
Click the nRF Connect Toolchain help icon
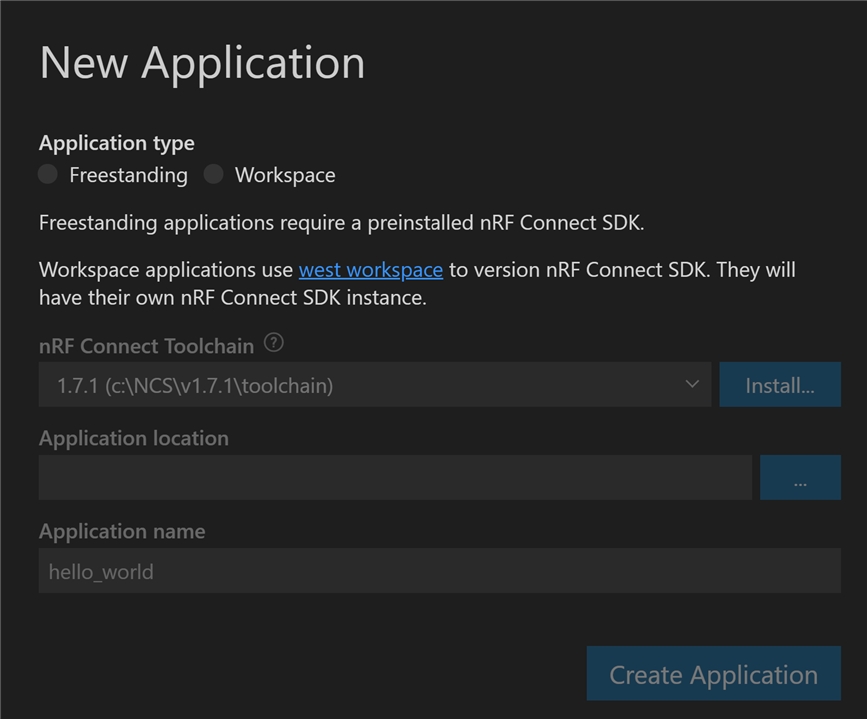tap(274, 343)
